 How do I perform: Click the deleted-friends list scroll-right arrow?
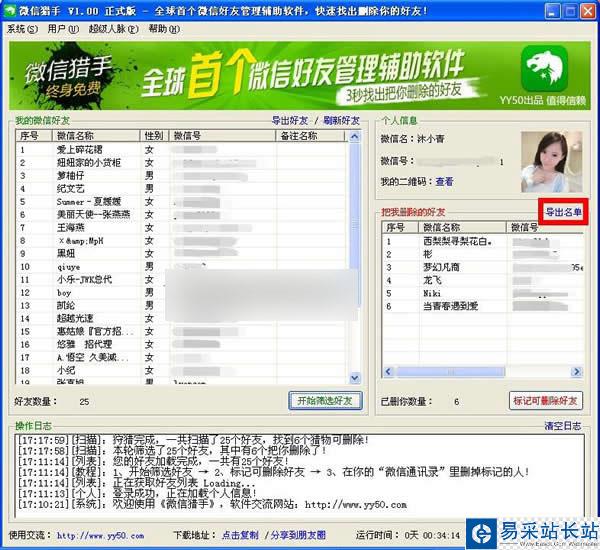point(576,372)
